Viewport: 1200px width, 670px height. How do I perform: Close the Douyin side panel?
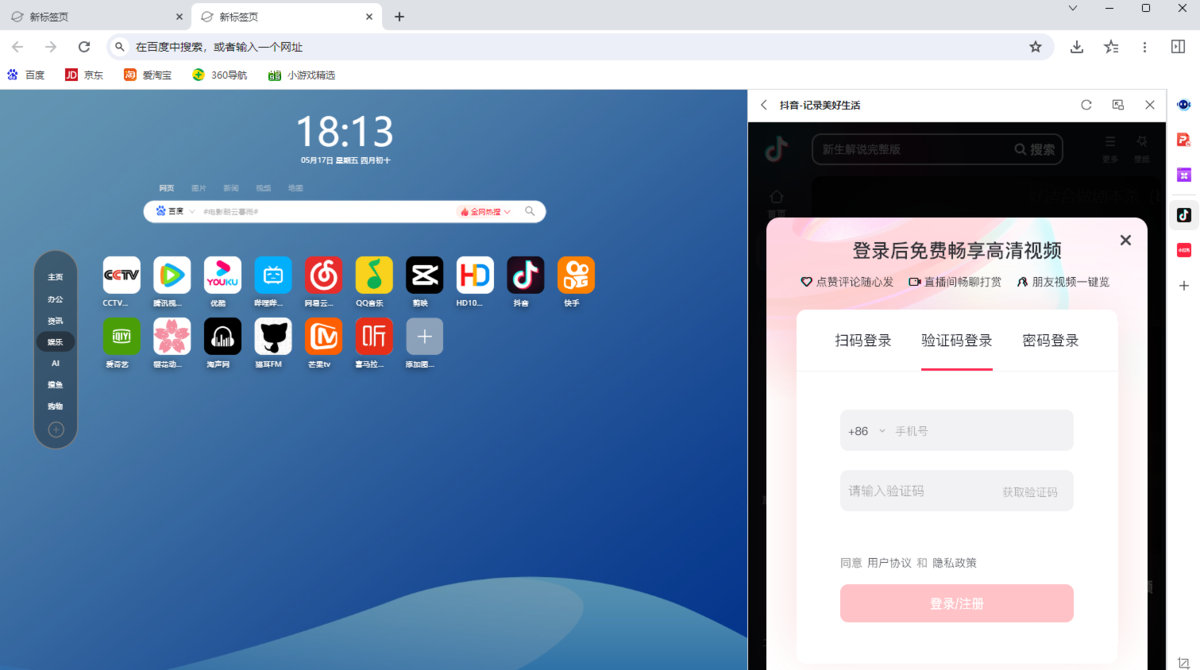coord(1150,105)
